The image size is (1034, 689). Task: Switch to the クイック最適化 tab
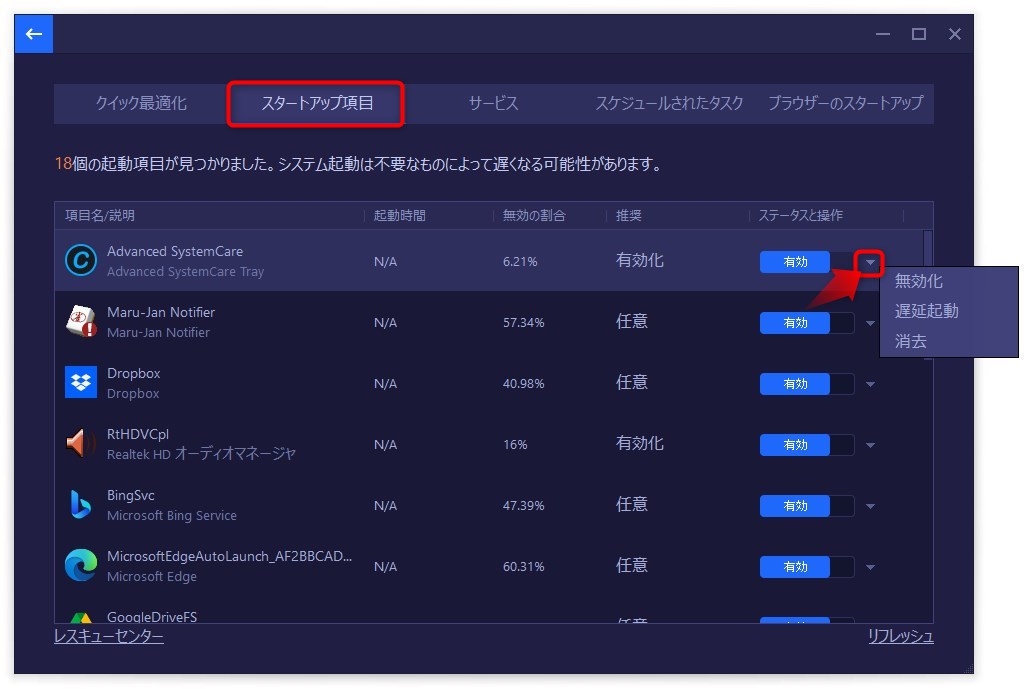pyautogui.click(x=141, y=104)
